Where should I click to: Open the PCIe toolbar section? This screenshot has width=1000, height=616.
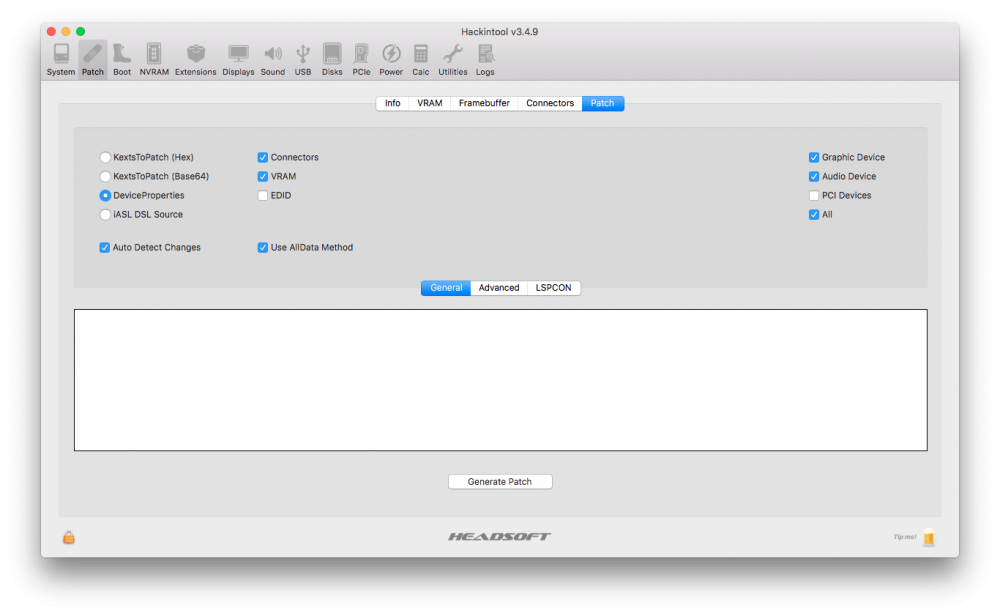tap(361, 60)
